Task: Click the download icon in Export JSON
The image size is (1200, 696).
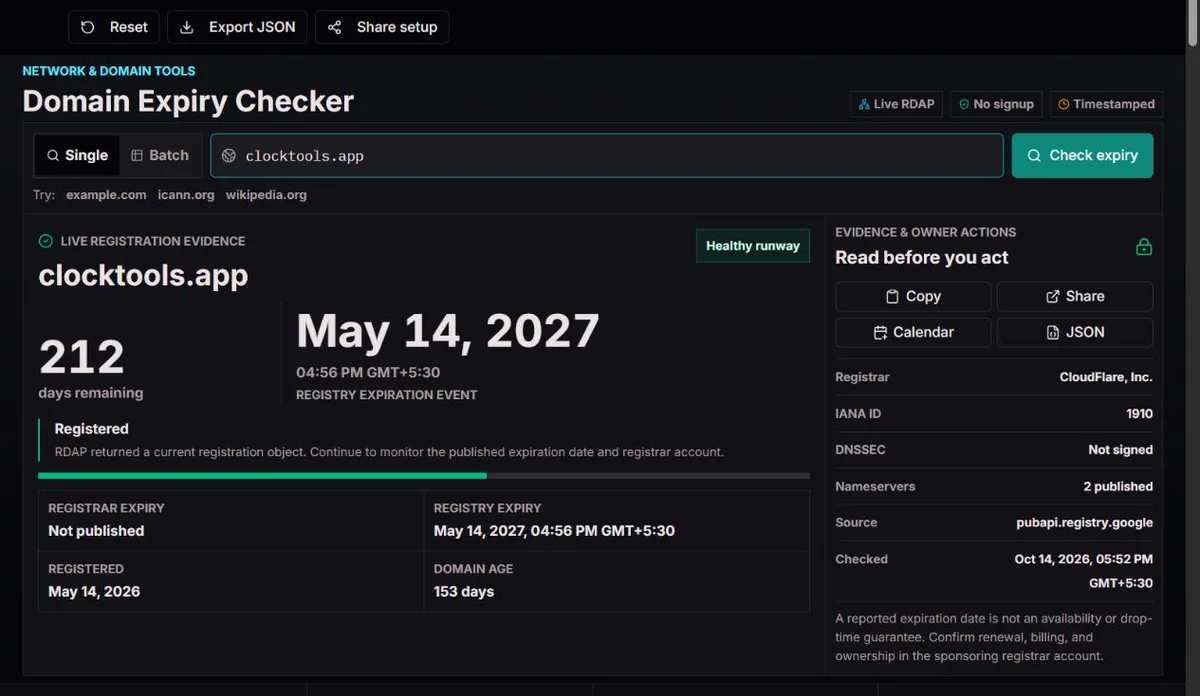Action: (x=187, y=27)
